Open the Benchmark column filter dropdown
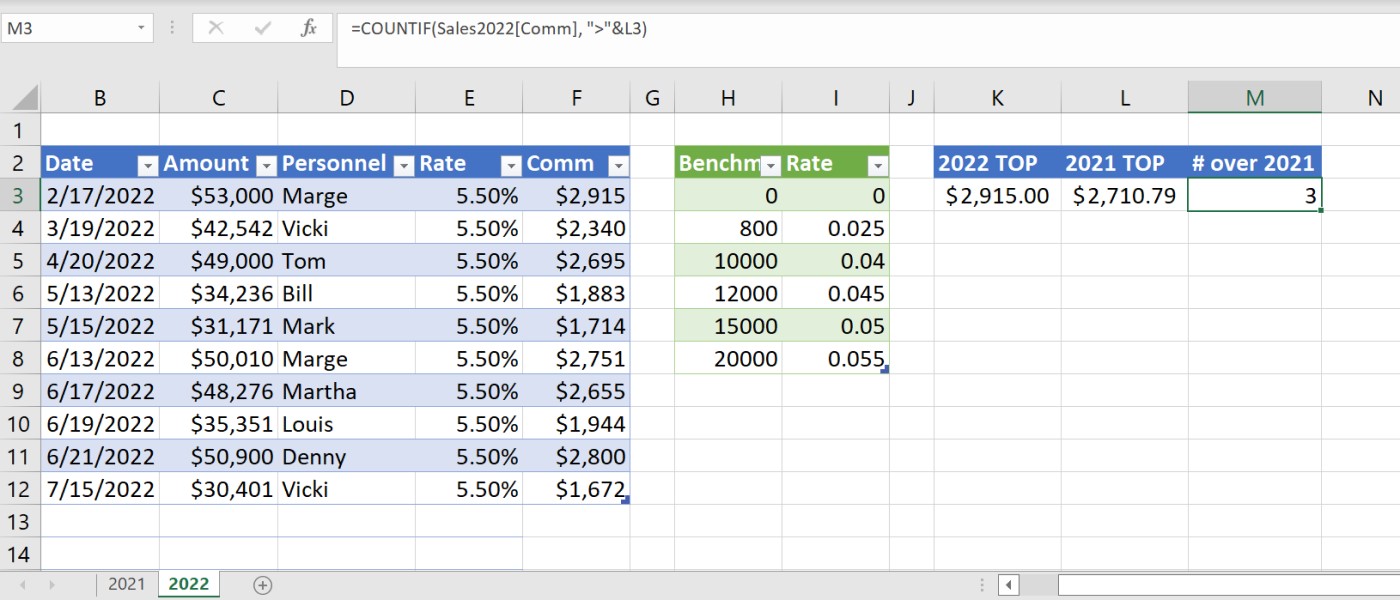 click(770, 163)
